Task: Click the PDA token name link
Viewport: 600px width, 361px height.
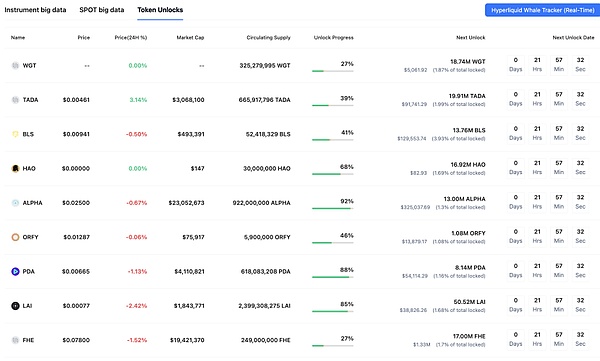Action: [29, 271]
